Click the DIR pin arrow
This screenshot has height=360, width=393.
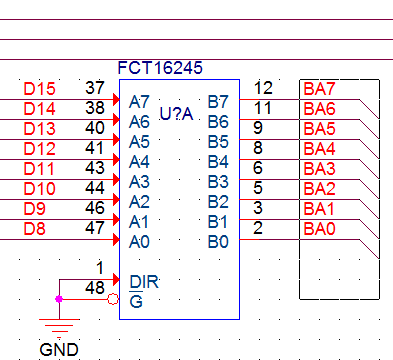[116, 279]
